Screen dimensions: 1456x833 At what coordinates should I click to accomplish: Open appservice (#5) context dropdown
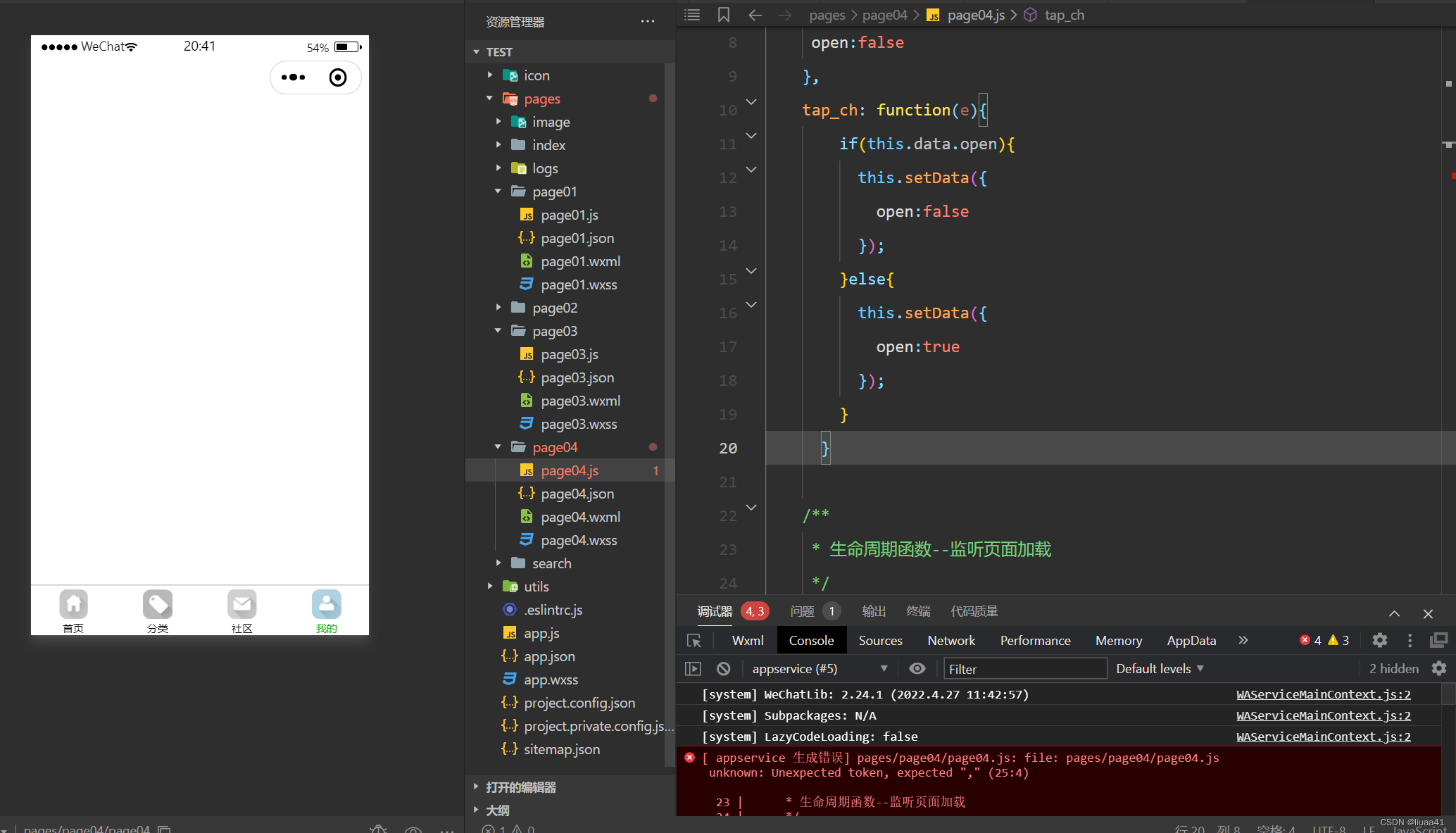pyautogui.click(x=819, y=669)
